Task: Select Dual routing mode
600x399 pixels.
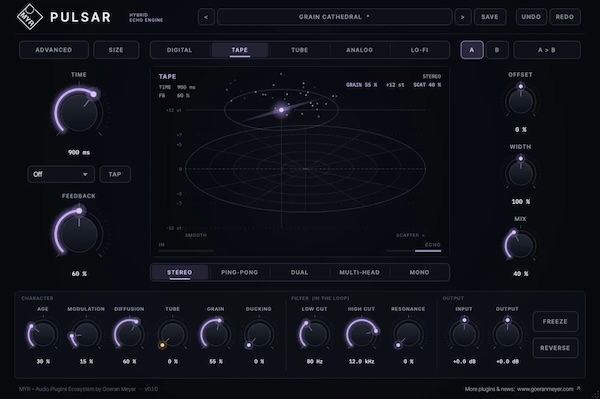Action: [x=299, y=272]
